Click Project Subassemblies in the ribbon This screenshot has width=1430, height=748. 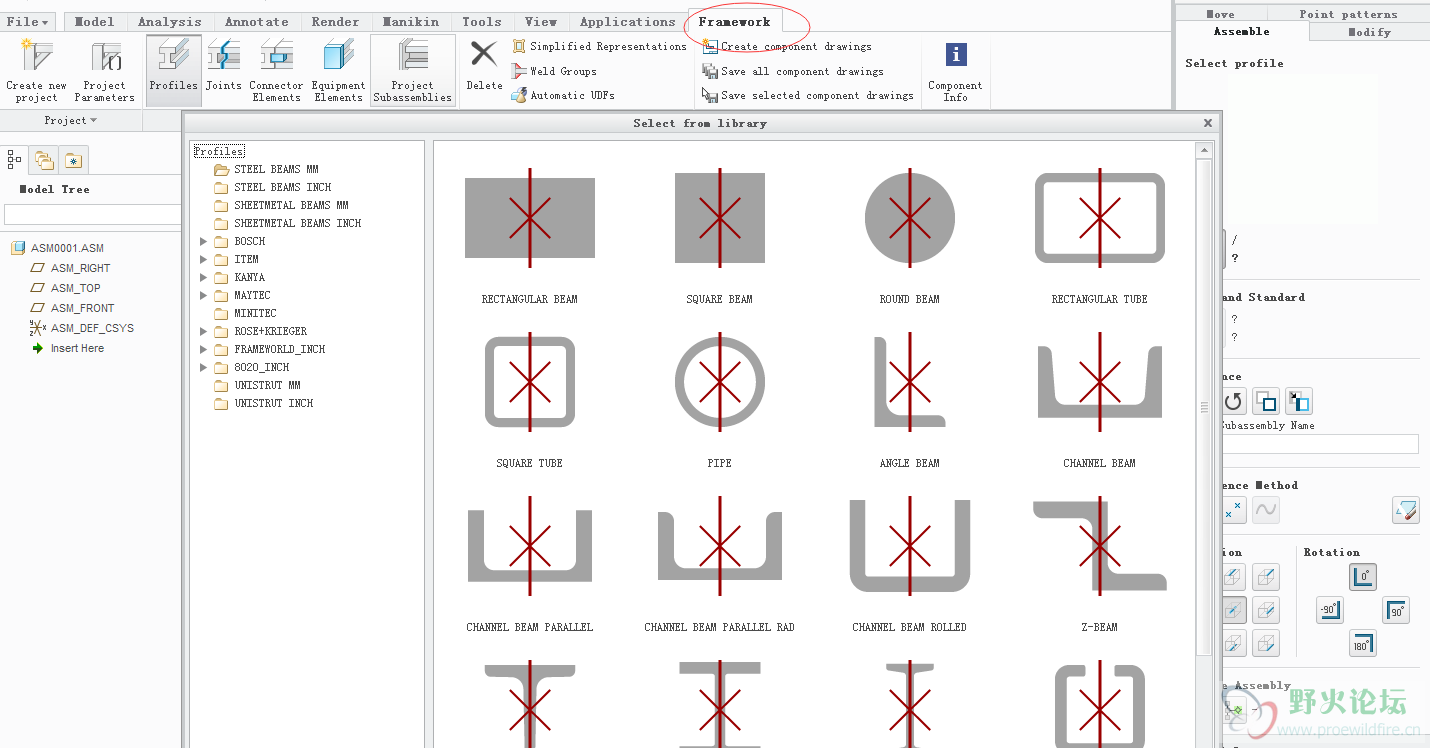[412, 70]
